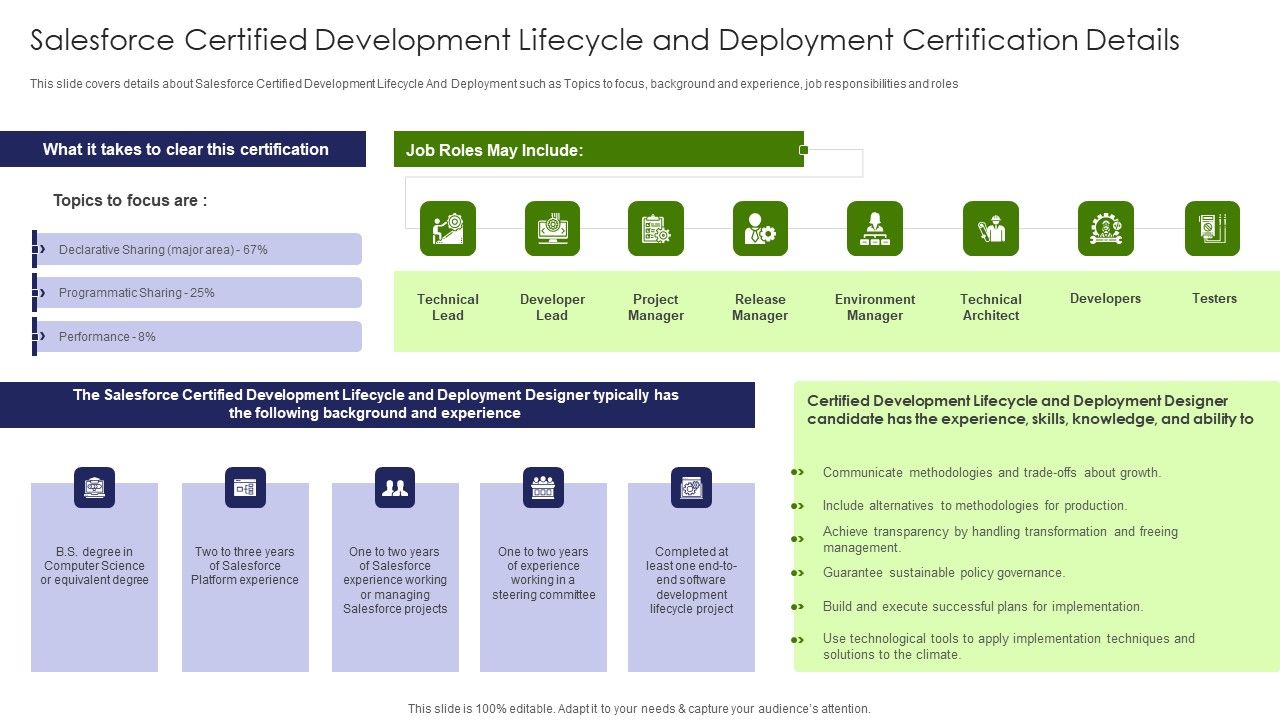Select the Salesforce Platform experience icon
This screenshot has width=1280, height=720.
tap(245, 488)
